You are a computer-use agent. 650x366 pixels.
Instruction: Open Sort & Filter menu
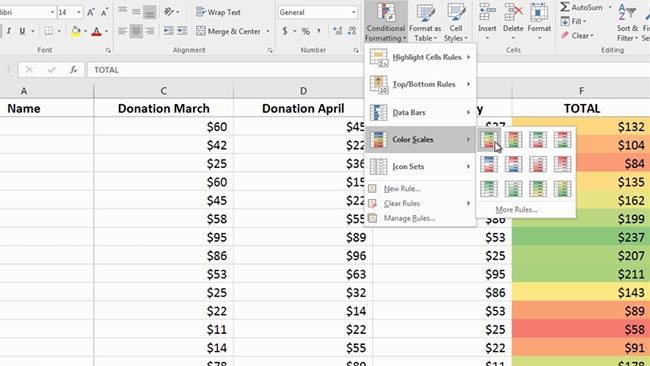tap(627, 22)
